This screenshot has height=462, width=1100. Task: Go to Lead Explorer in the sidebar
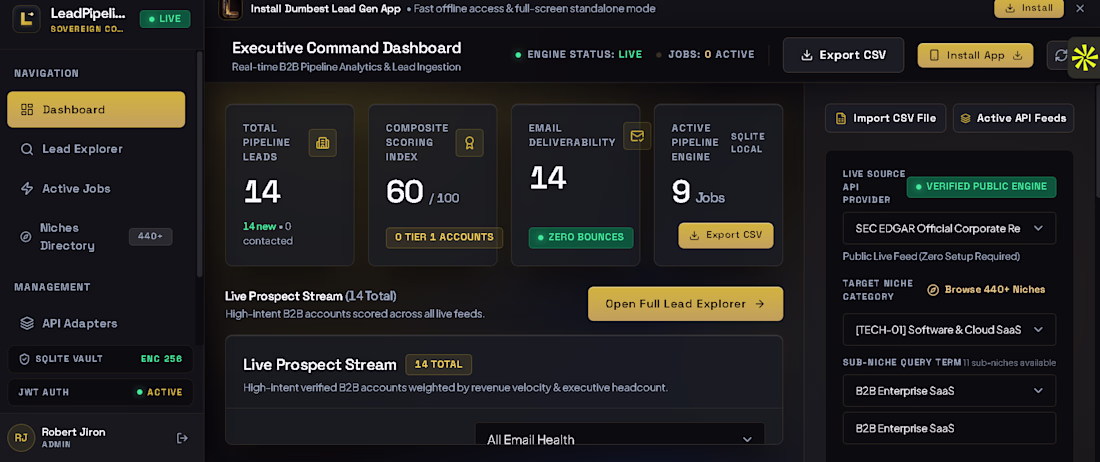pyautogui.click(x=96, y=149)
